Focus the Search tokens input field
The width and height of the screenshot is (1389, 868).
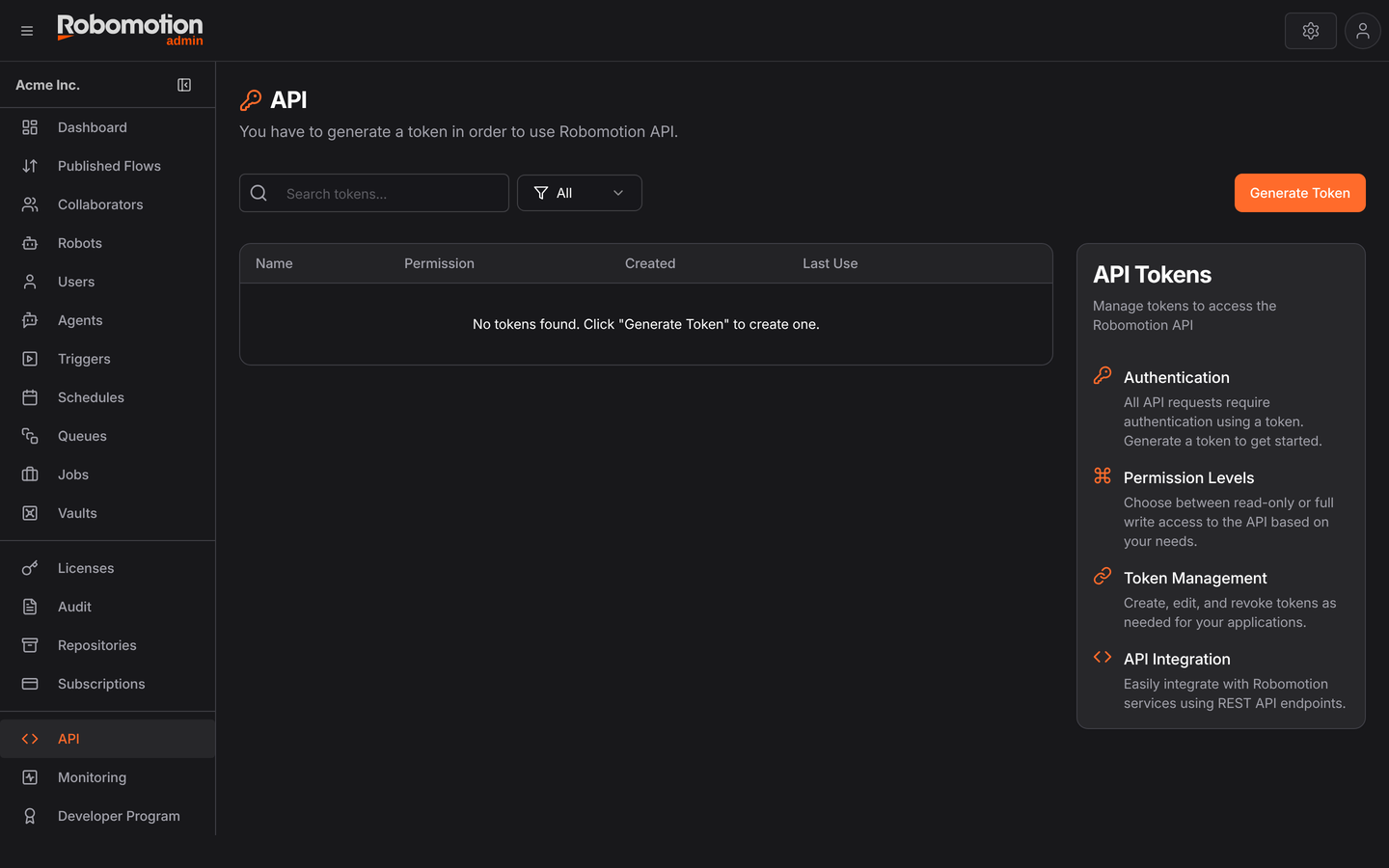click(x=374, y=193)
